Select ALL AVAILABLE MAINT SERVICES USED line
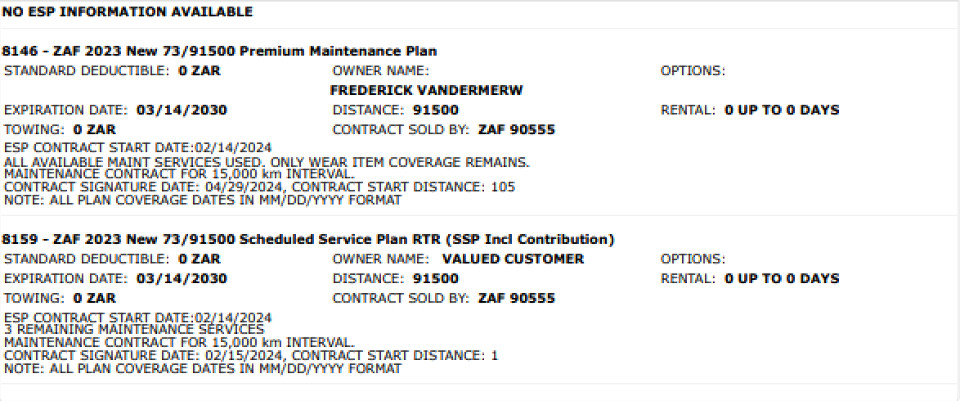The height and width of the screenshot is (401, 960). (x=267, y=163)
